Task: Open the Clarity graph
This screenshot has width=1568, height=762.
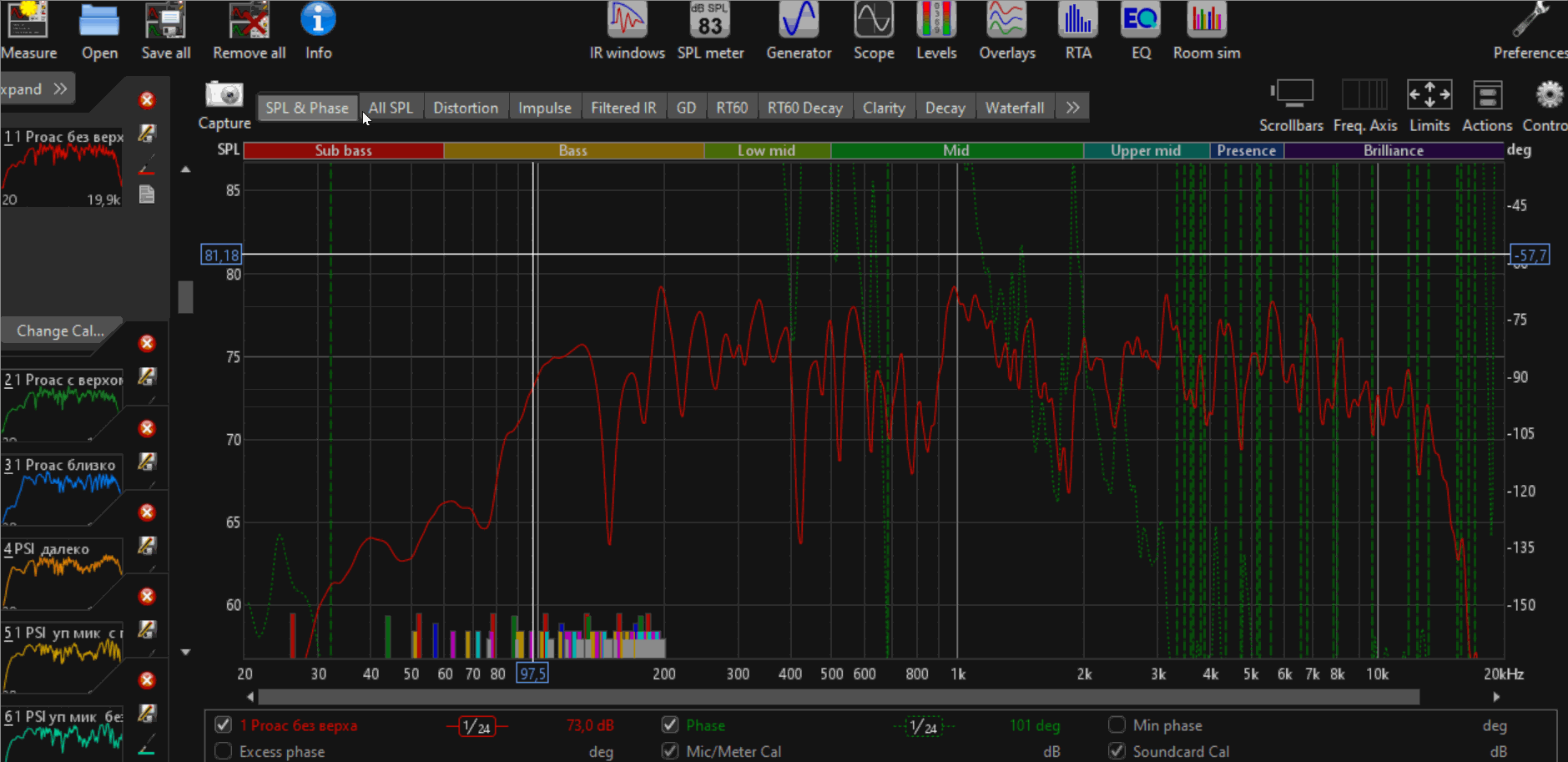Action: (x=884, y=108)
